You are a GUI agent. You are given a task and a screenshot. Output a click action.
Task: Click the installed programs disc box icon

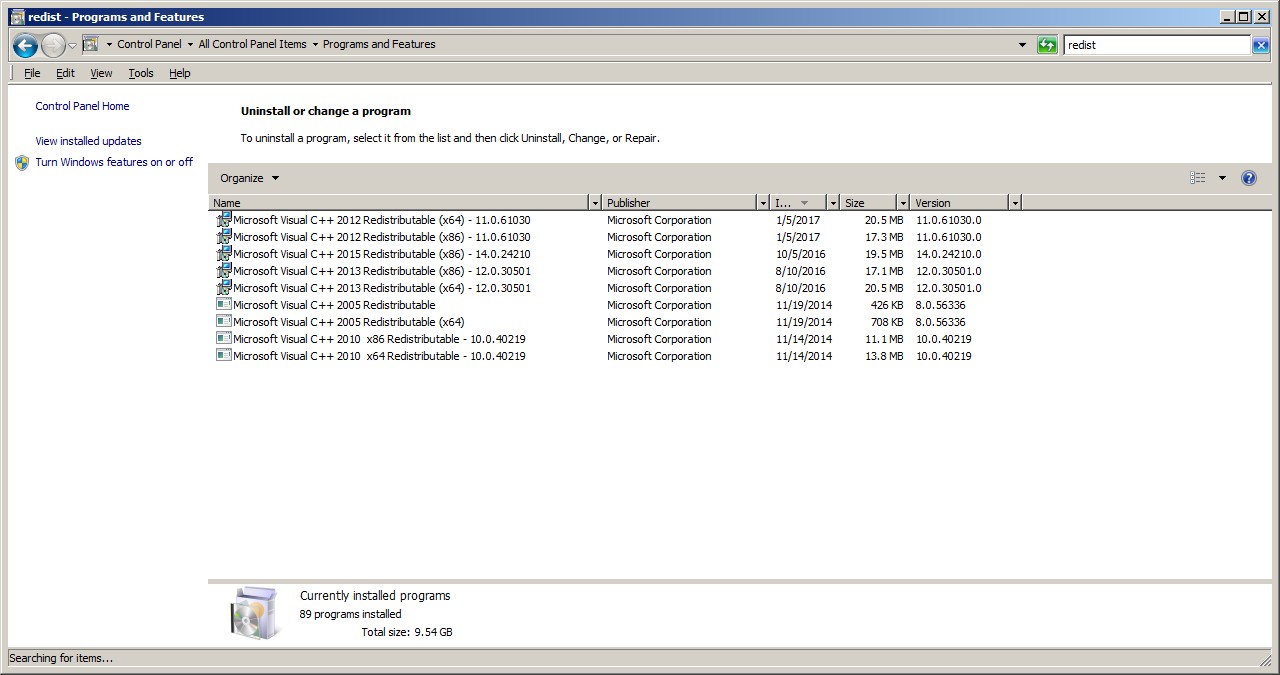click(256, 613)
